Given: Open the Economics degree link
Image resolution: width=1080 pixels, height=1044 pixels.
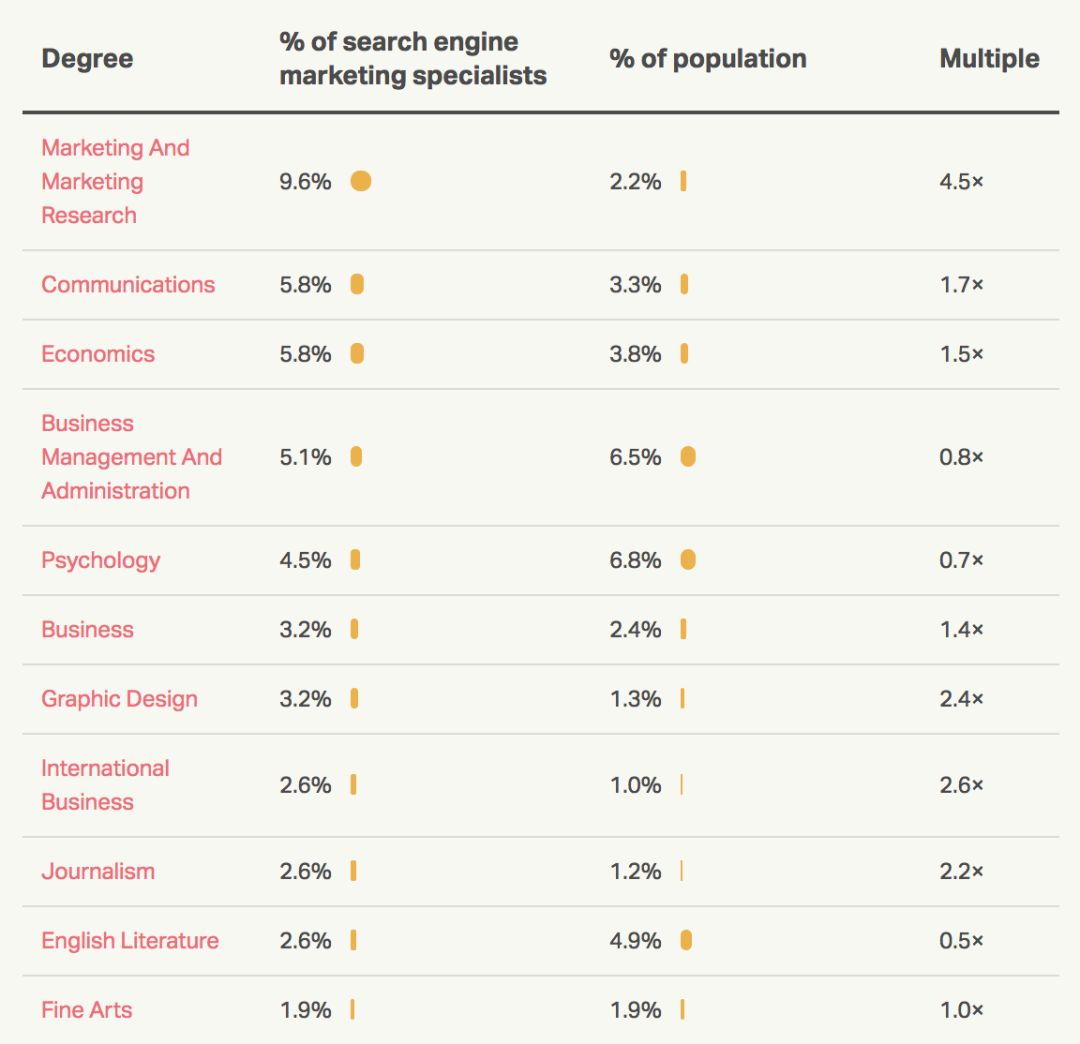Looking at the screenshot, I should 98,354.
